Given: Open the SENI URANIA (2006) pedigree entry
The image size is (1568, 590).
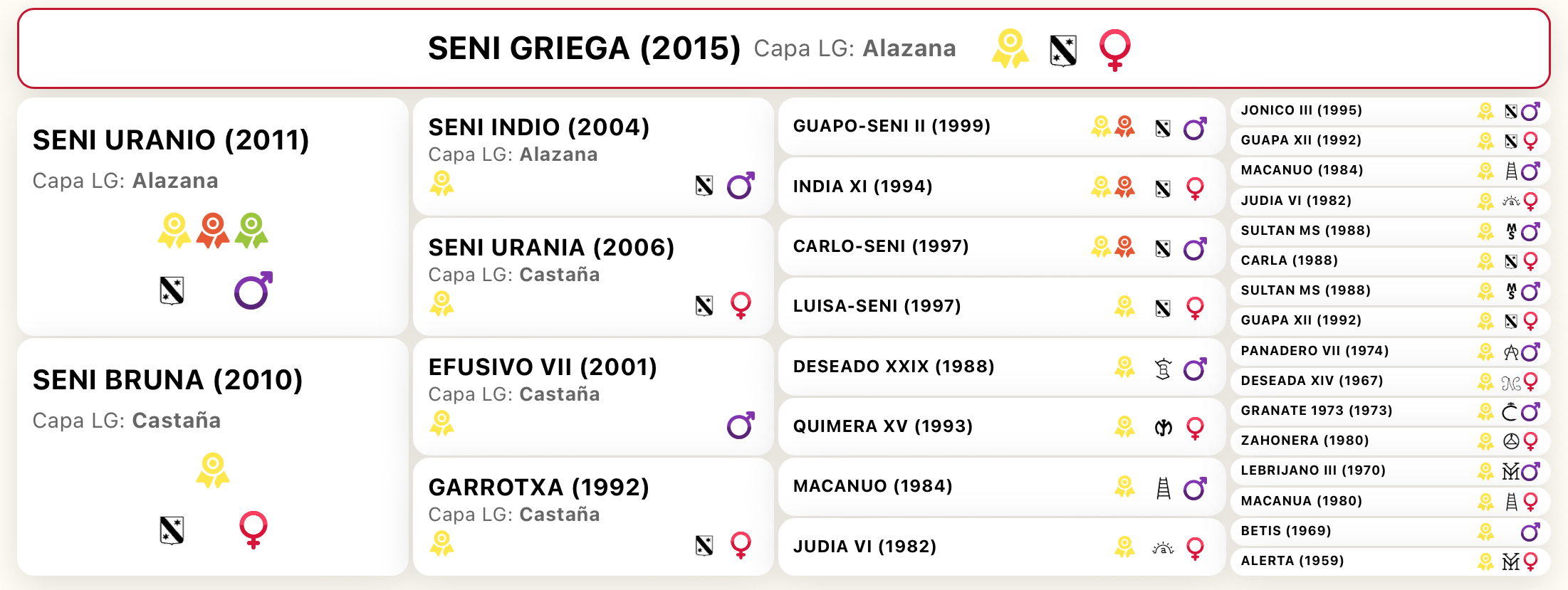Looking at the screenshot, I should (x=593, y=277).
